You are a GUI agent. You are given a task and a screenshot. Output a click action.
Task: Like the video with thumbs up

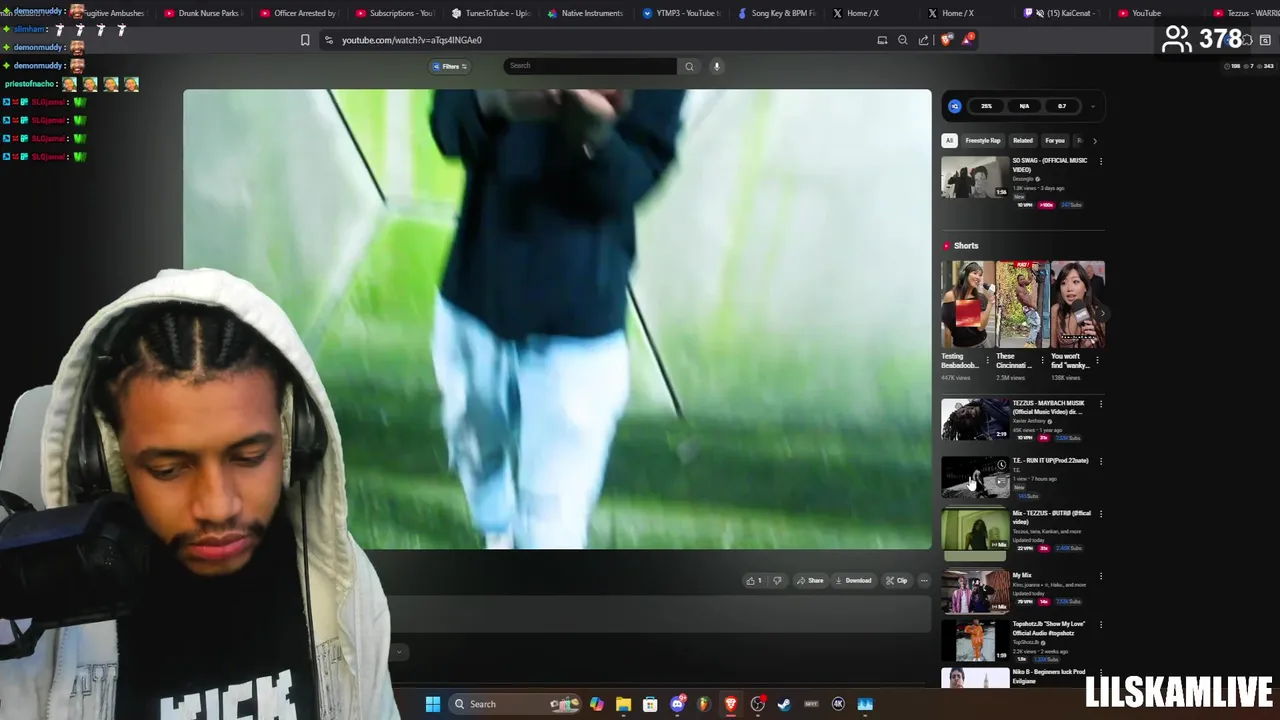(x=754, y=580)
